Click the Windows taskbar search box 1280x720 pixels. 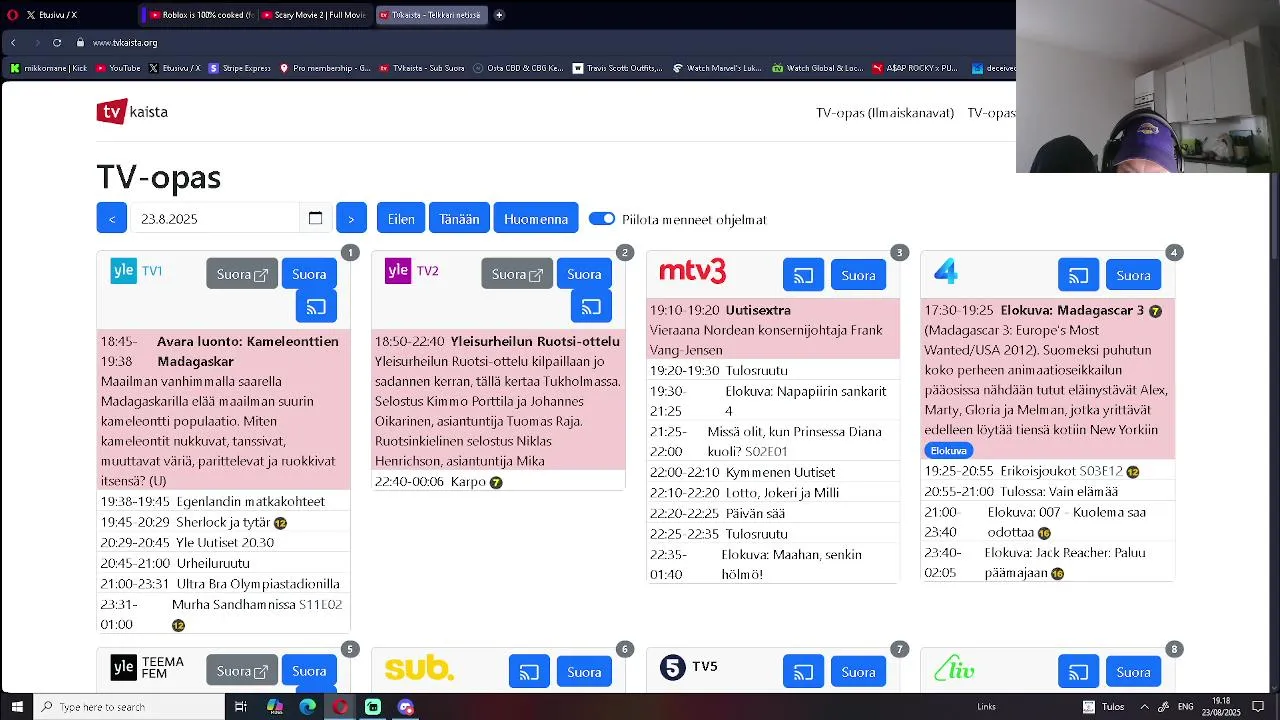click(129, 707)
